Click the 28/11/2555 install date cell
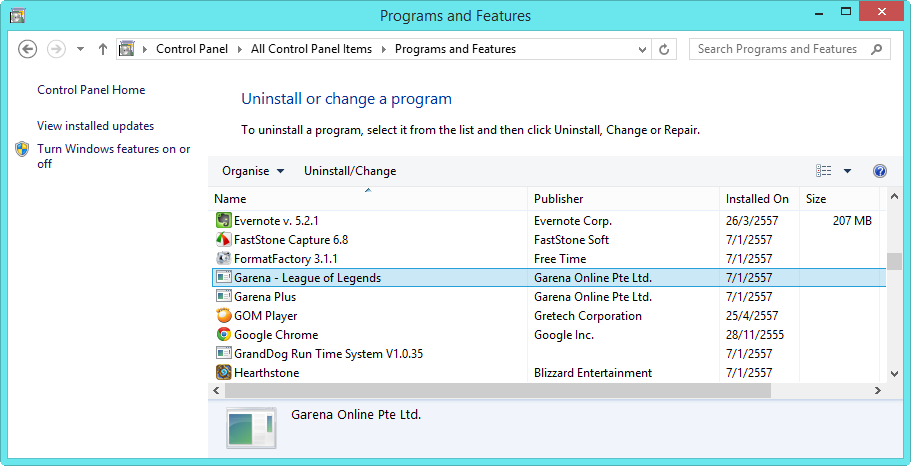The image size is (911, 466). pyautogui.click(x=755, y=335)
